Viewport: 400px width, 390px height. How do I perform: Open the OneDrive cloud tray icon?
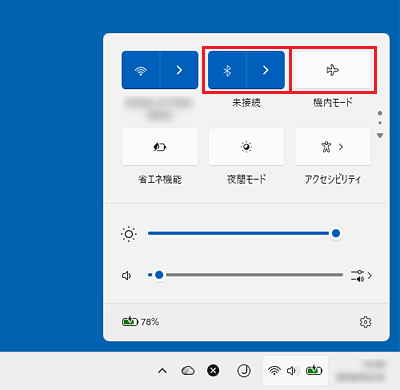click(188, 371)
